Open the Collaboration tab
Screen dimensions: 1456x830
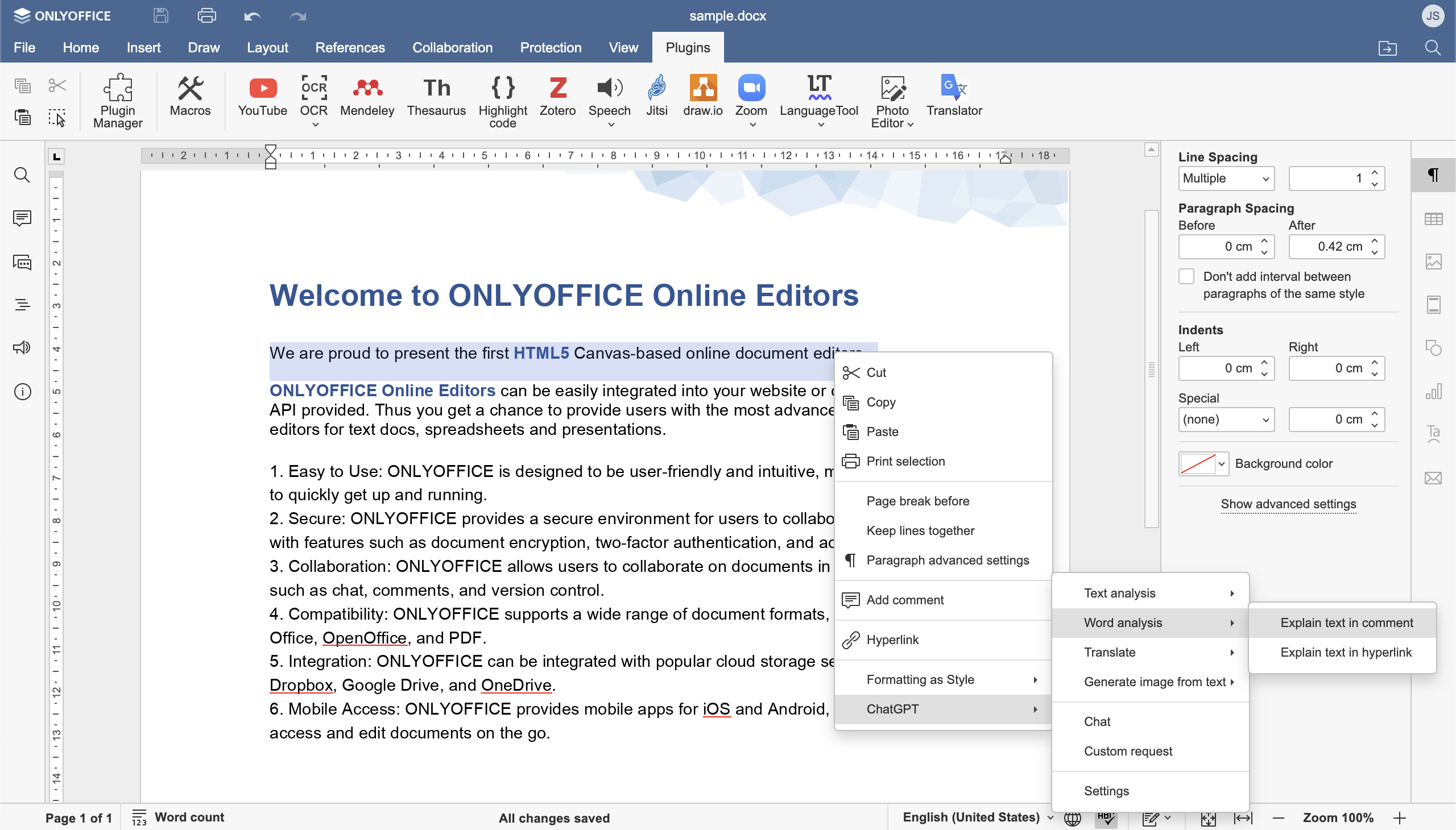click(452, 47)
